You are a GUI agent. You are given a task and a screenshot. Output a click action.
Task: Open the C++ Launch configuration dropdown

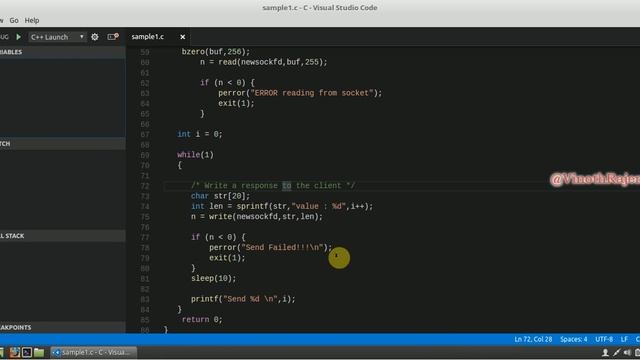pos(57,37)
